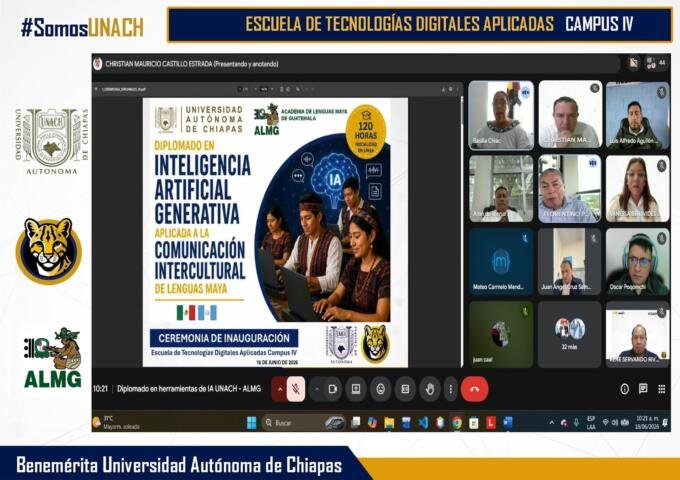The height and width of the screenshot is (480, 680).
Task: Click presenter name CHRISTIAN MAURICIO CASTILLO ESTRADA
Action: click(x=159, y=64)
